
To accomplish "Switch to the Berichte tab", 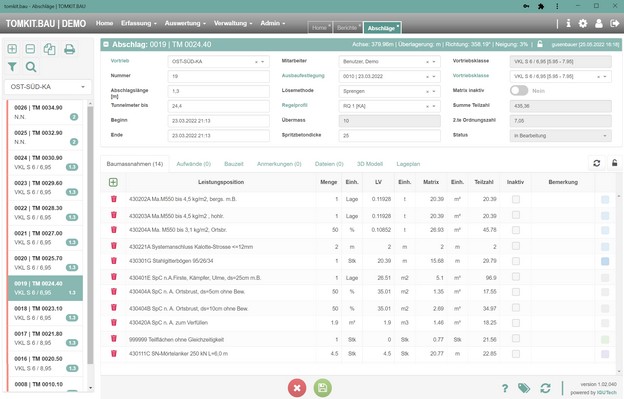I will coord(348,27).
